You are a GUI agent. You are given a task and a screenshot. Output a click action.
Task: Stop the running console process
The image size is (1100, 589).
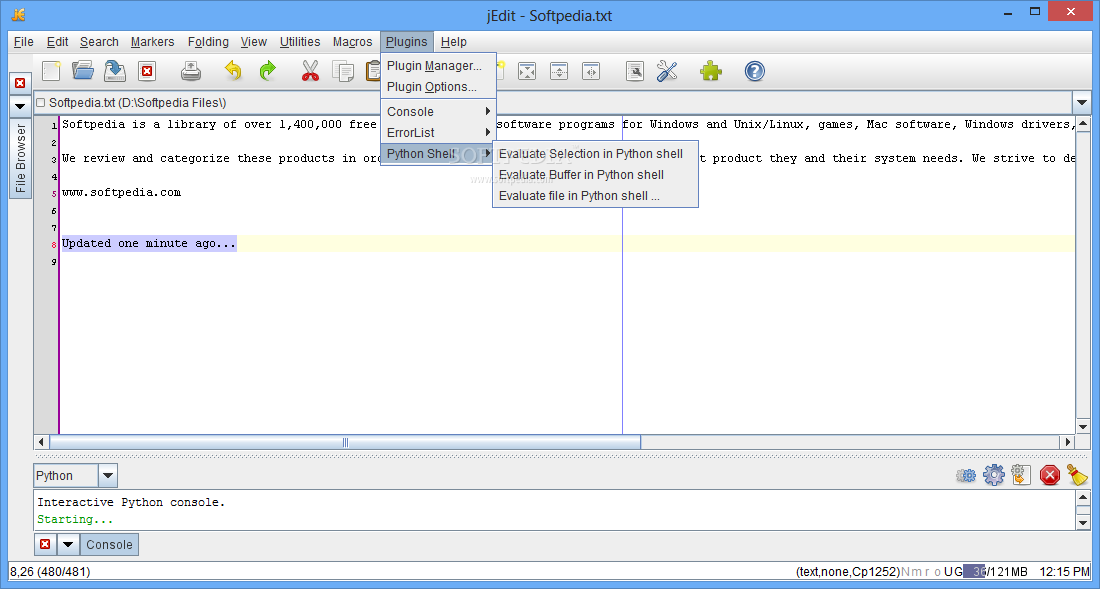[1049, 475]
